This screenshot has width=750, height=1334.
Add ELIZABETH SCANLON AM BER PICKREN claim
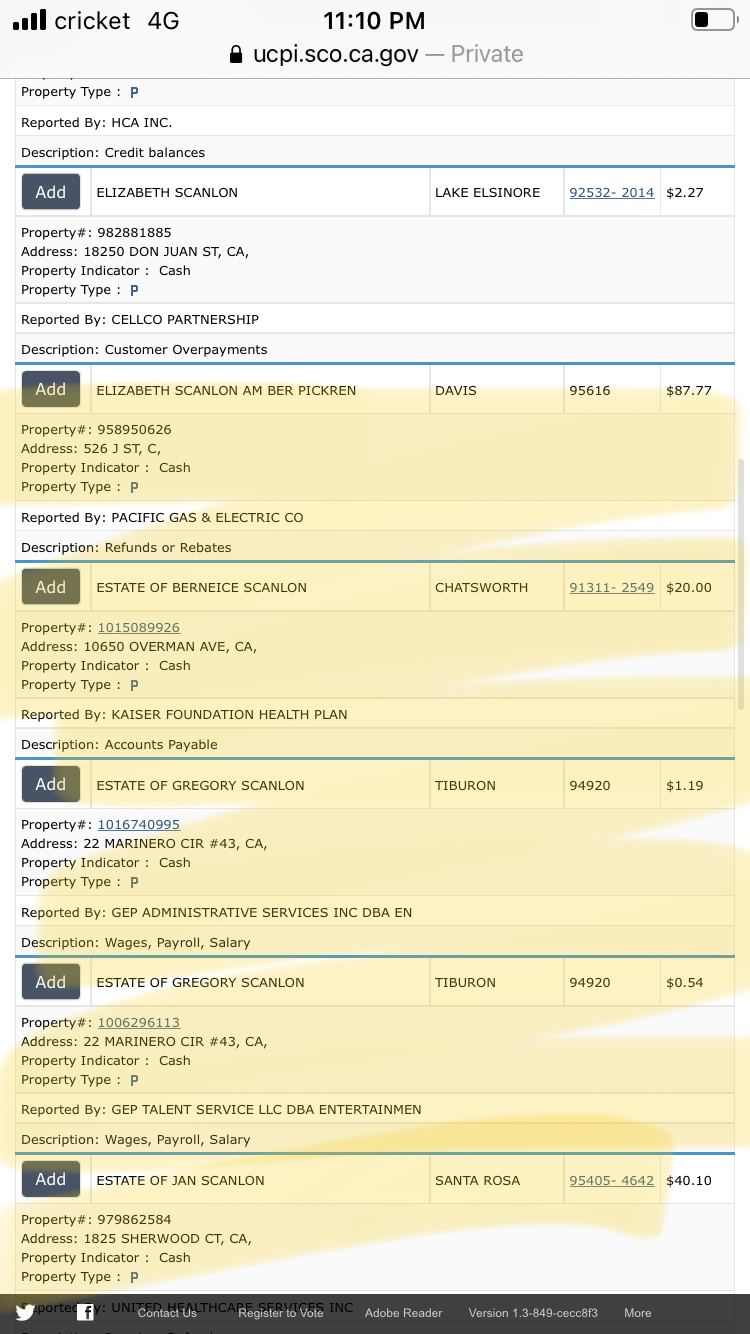point(51,390)
